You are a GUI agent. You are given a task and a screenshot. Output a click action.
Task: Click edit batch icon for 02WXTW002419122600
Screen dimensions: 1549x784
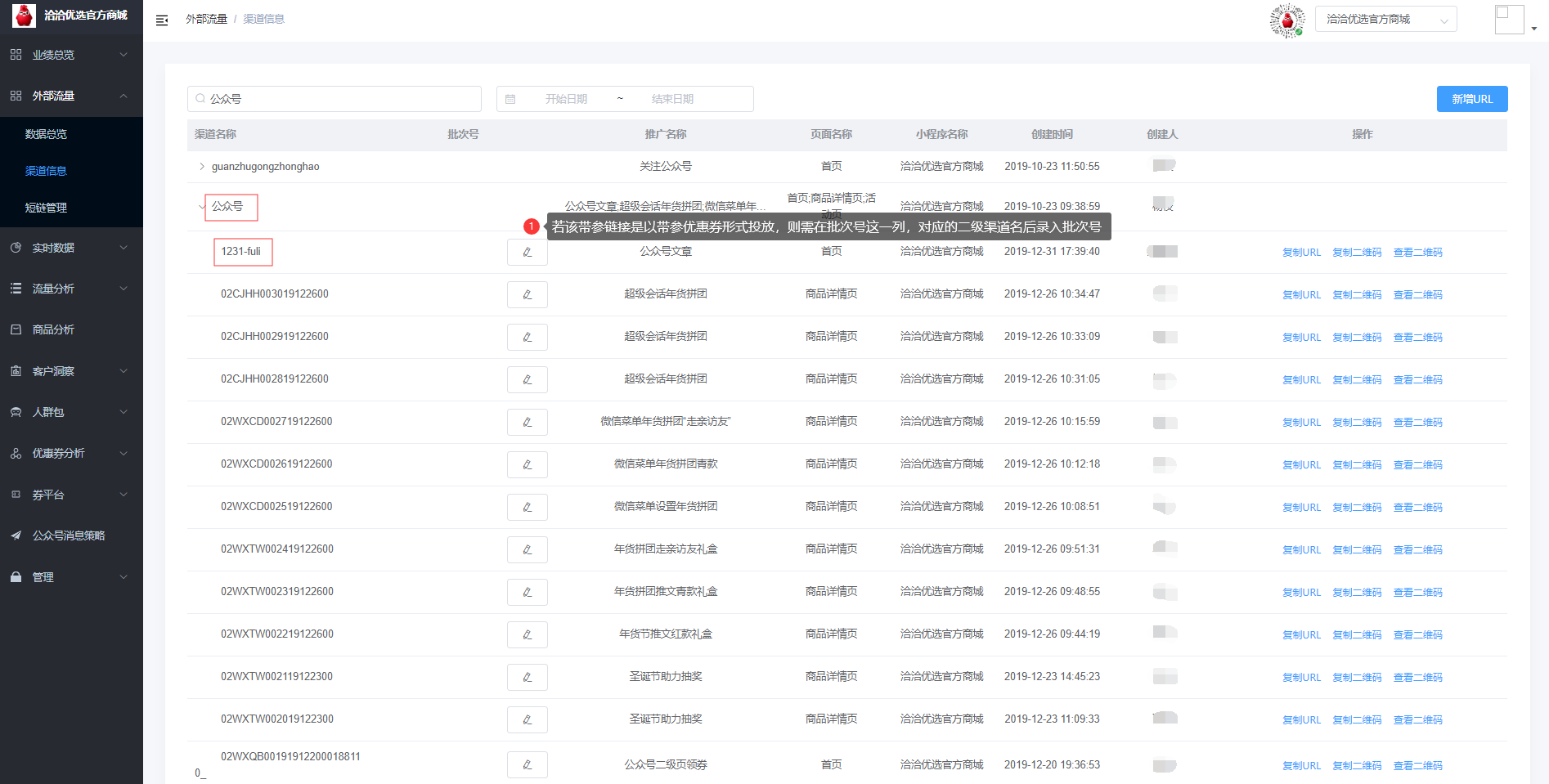(527, 549)
